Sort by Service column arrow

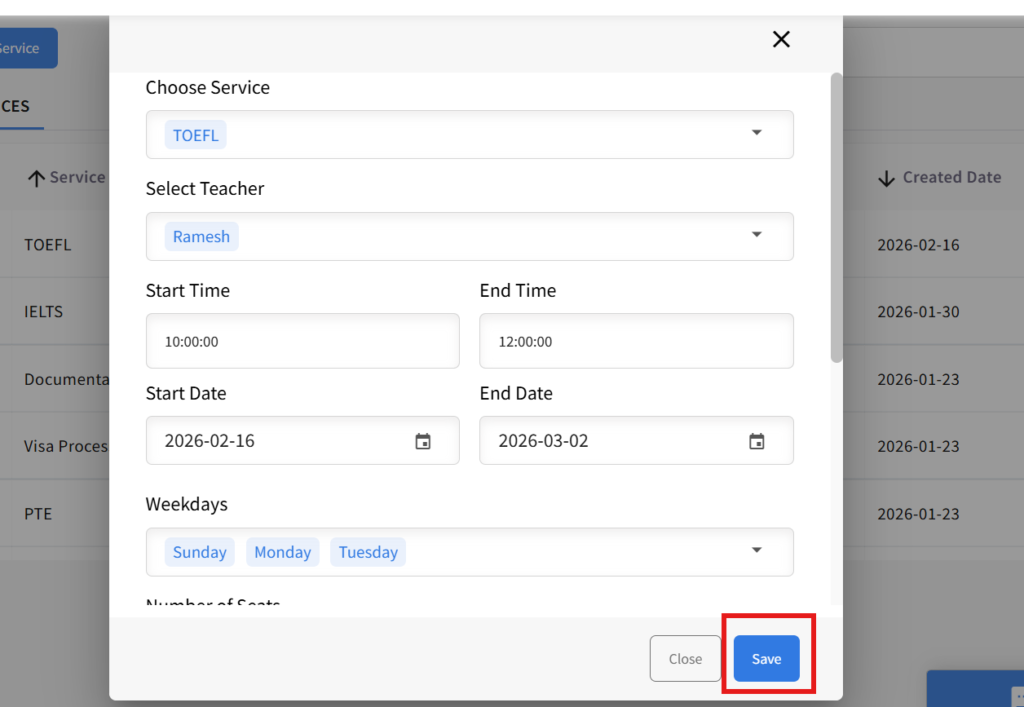(37, 178)
